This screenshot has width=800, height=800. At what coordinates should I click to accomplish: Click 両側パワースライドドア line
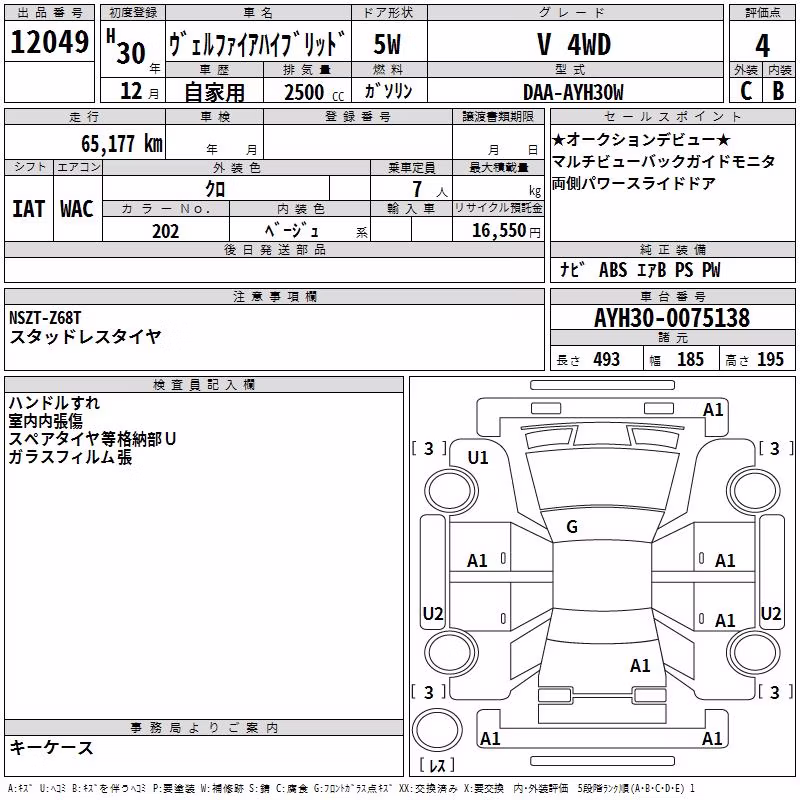point(634,183)
